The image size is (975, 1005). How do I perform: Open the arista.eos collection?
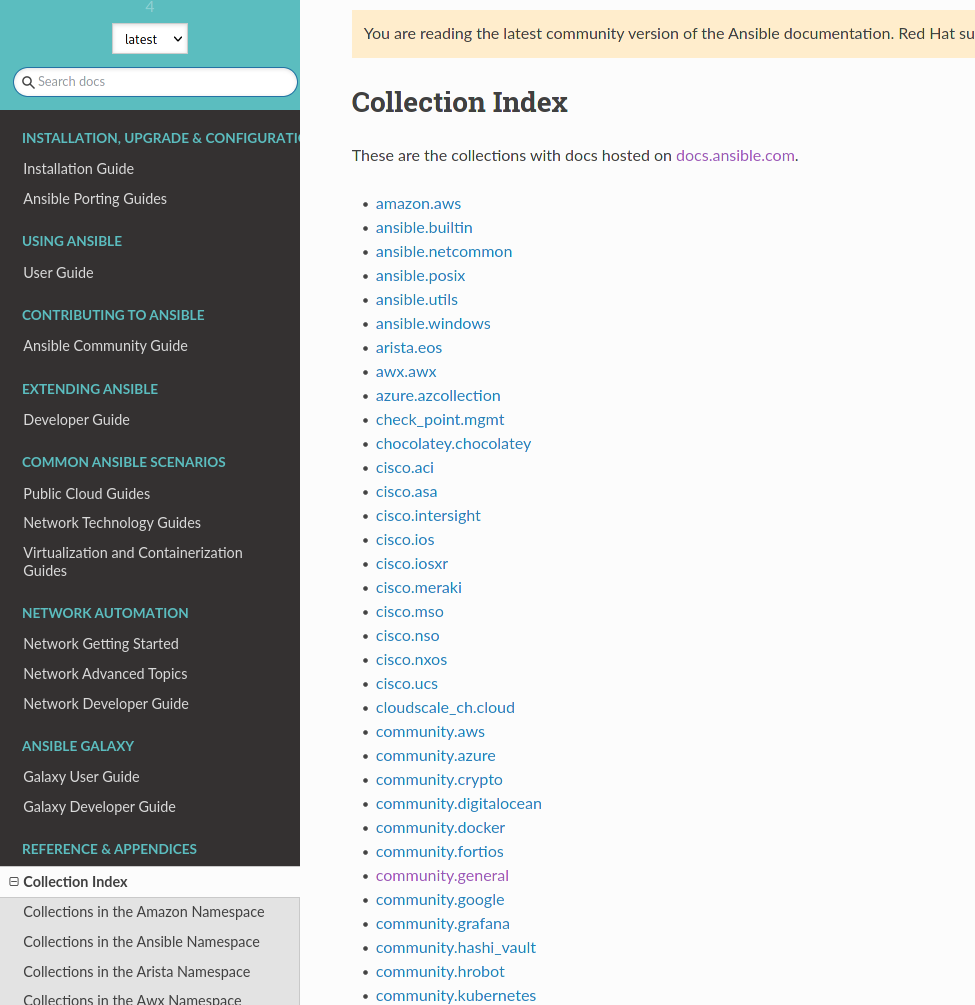408,348
